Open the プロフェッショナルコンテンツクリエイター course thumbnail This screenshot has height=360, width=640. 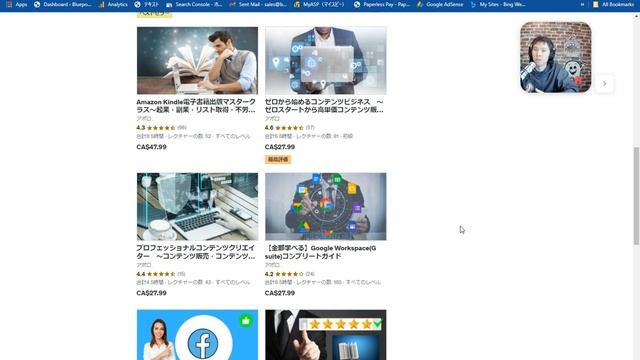pyautogui.click(x=197, y=207)
